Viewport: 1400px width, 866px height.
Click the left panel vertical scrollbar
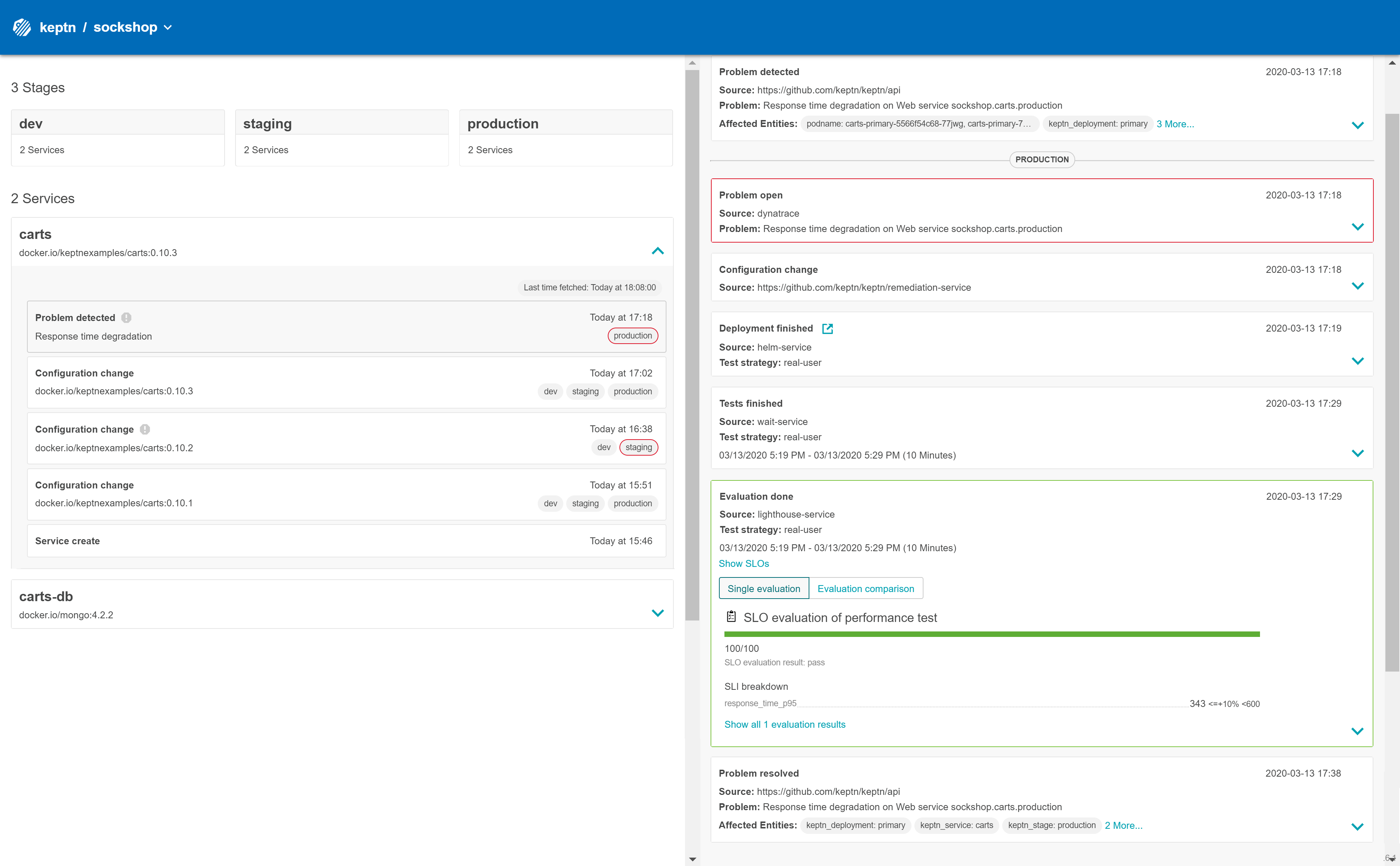tap(692, 345)
